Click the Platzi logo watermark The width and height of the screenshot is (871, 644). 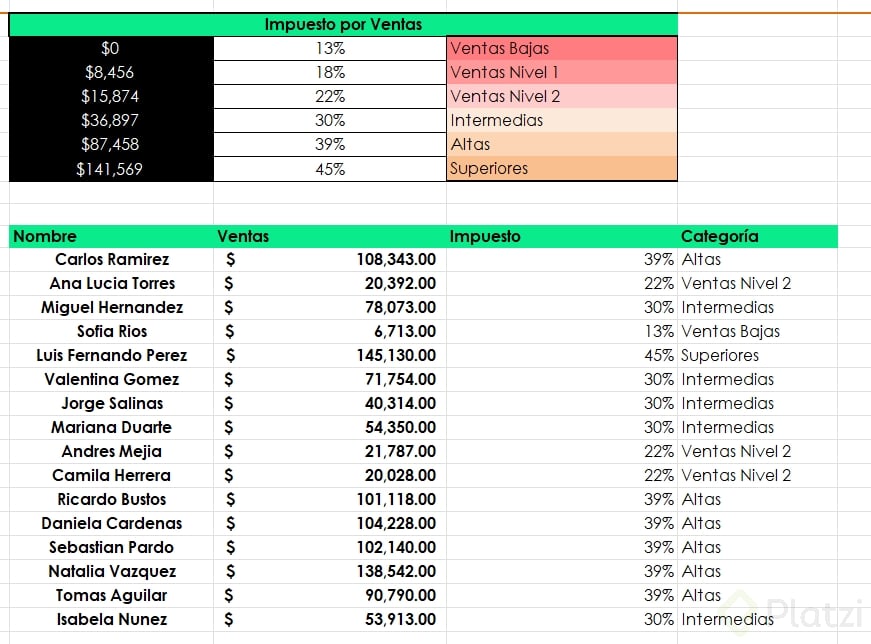[792, 611]
